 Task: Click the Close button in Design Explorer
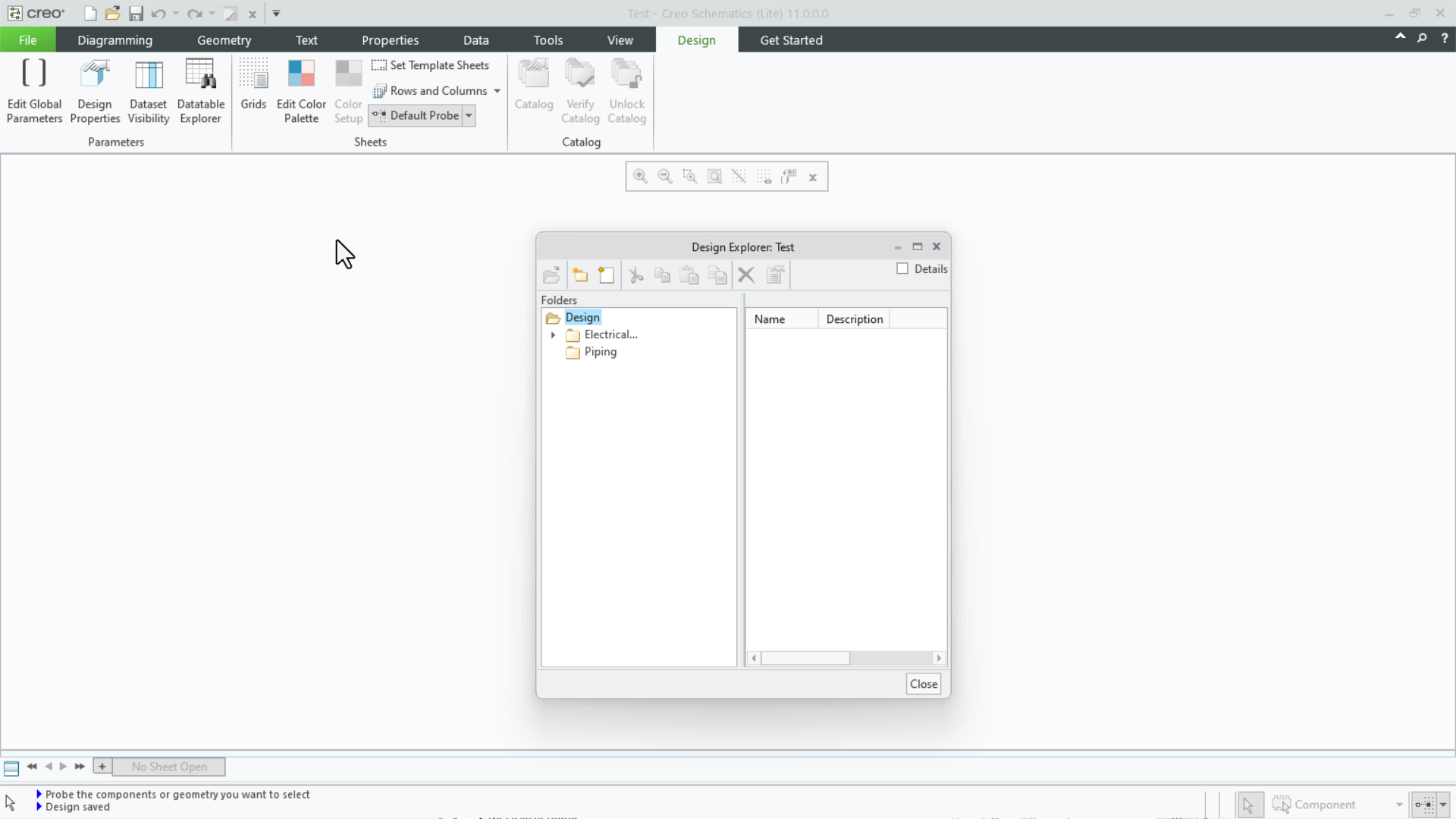(924, 684)
